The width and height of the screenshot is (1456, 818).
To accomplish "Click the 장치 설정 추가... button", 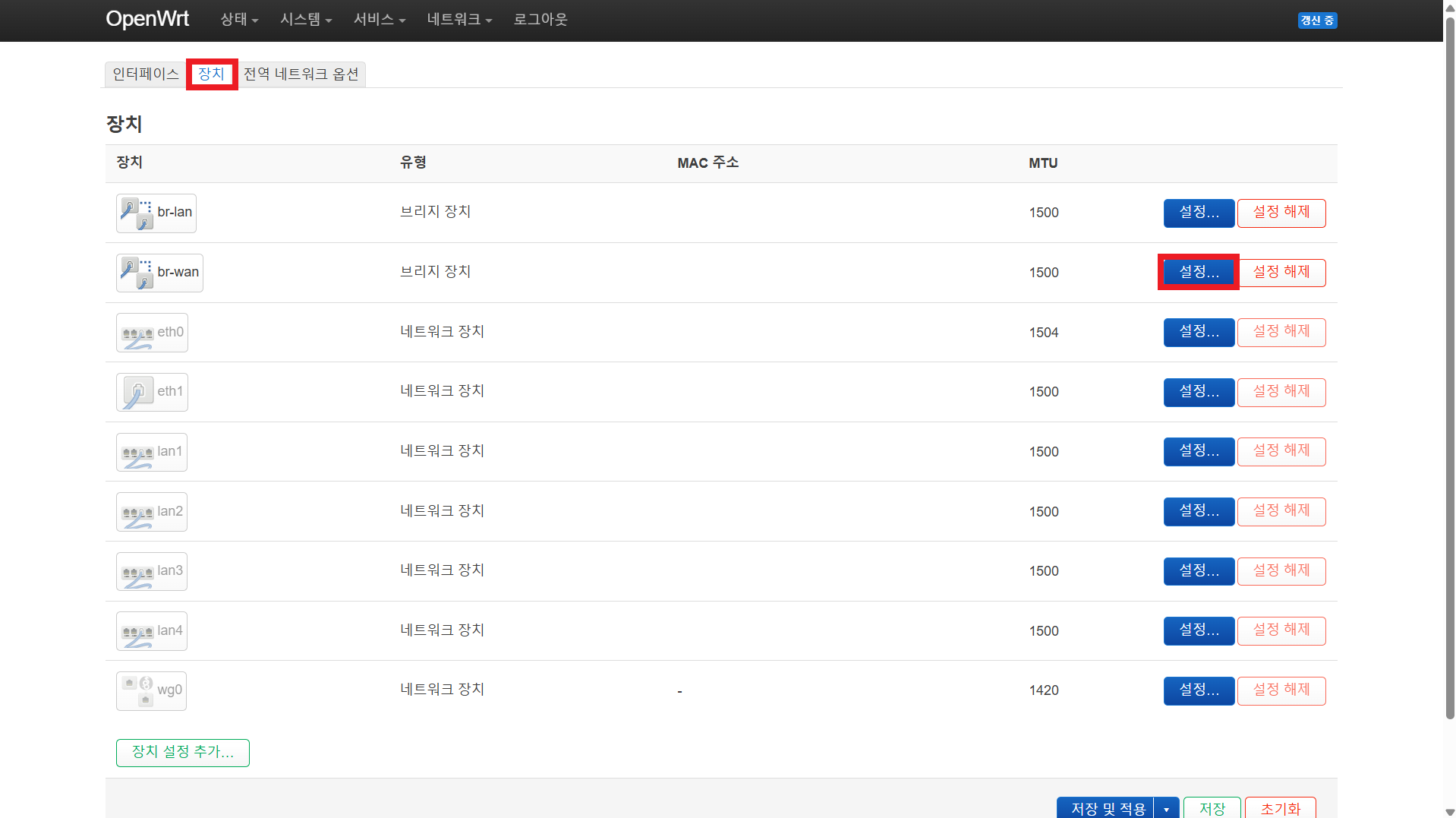I will pyautogui.click(x=182, y=753).
